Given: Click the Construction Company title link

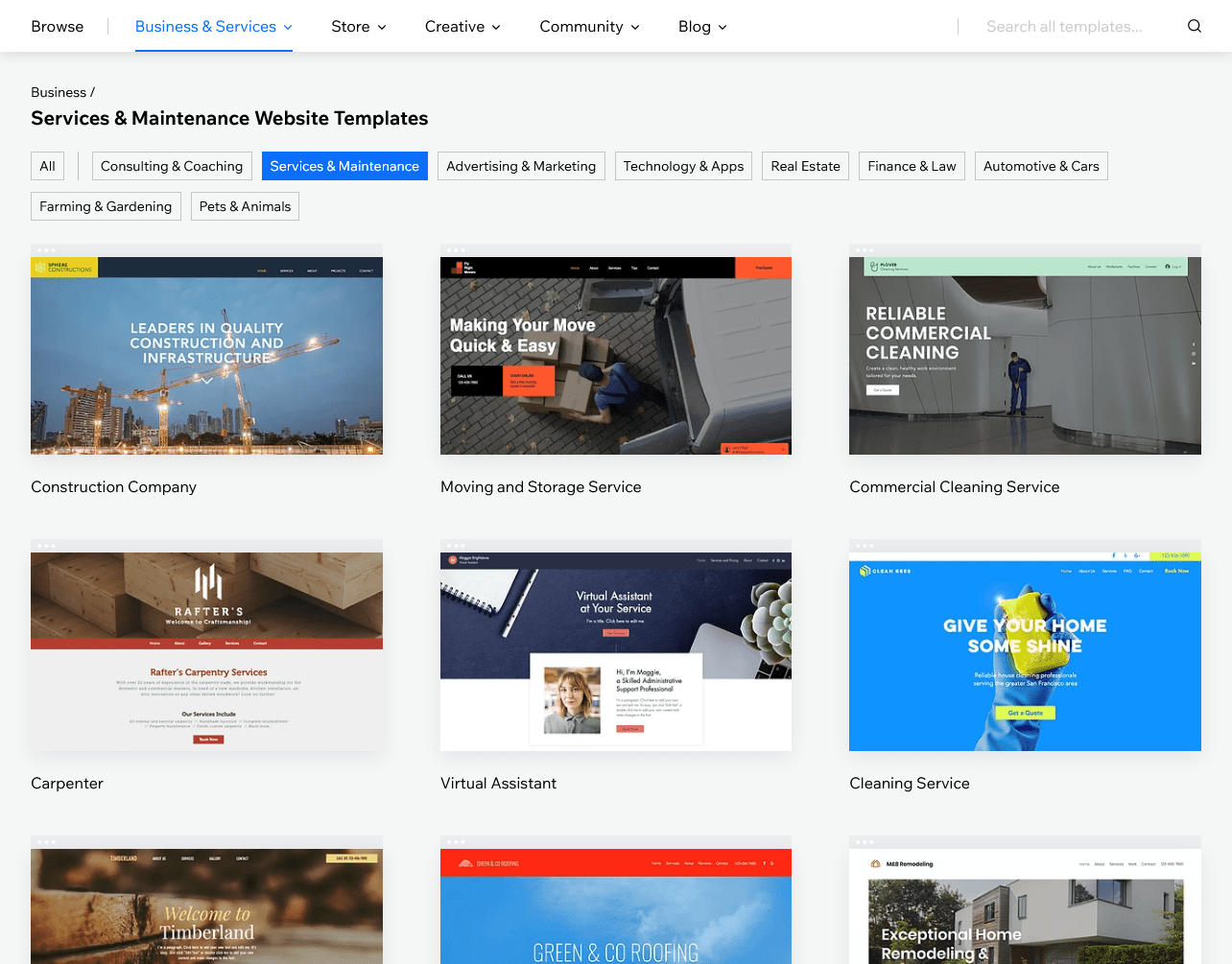Looking at the screenshot, I should 113,487.
